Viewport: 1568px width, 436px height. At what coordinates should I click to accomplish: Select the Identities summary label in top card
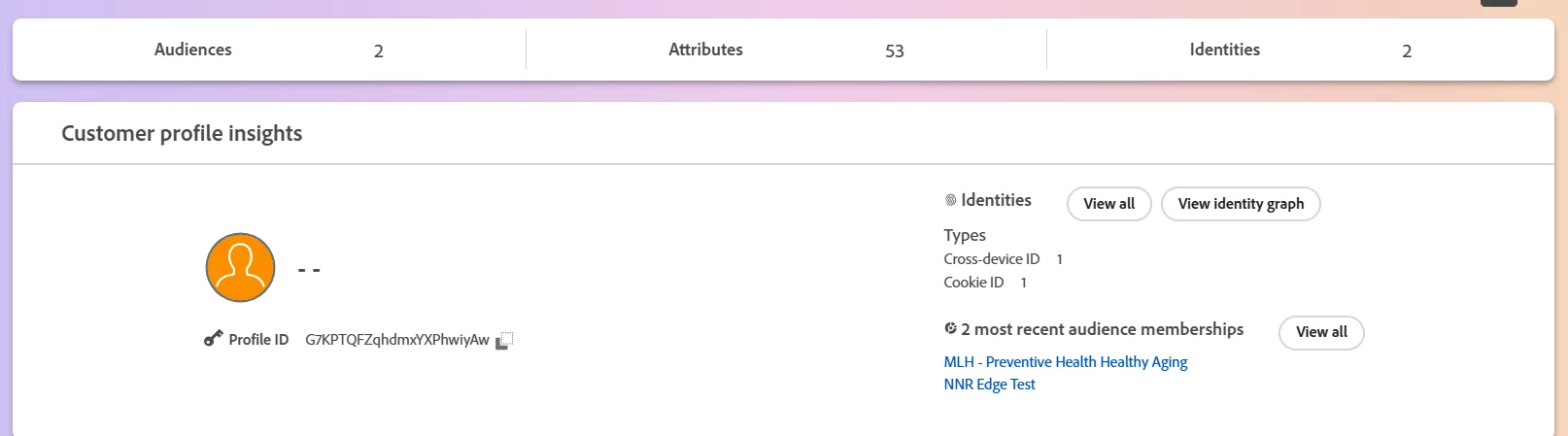1224,50
